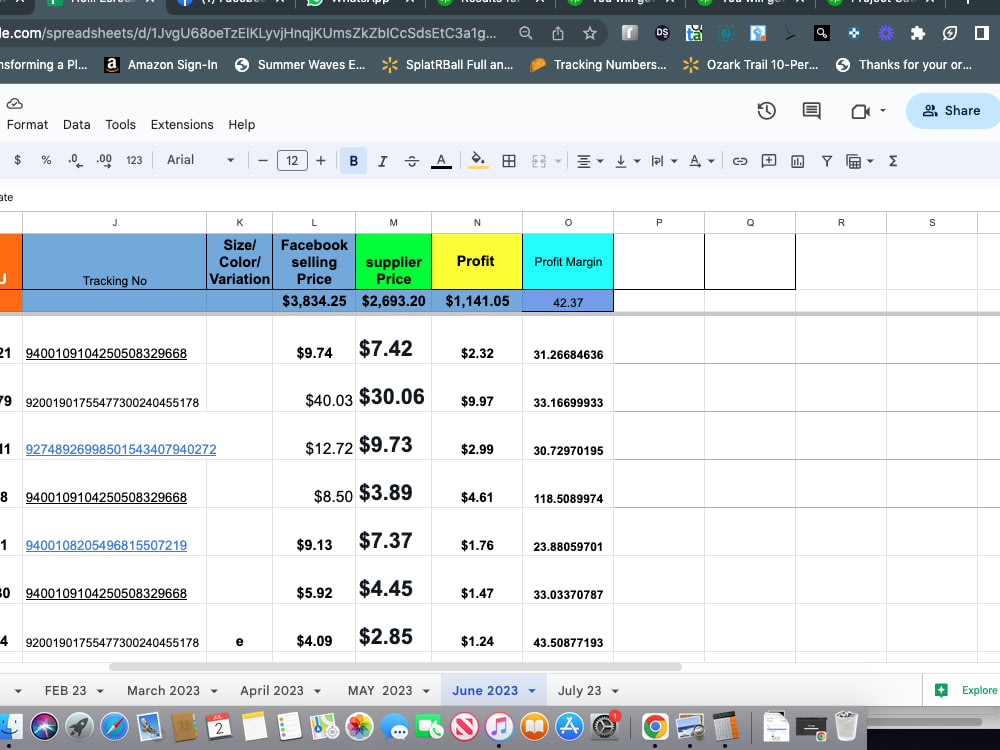Select total cell $1,141.05
Screen dimensions: 1000x750
click(x=477, y=301)
